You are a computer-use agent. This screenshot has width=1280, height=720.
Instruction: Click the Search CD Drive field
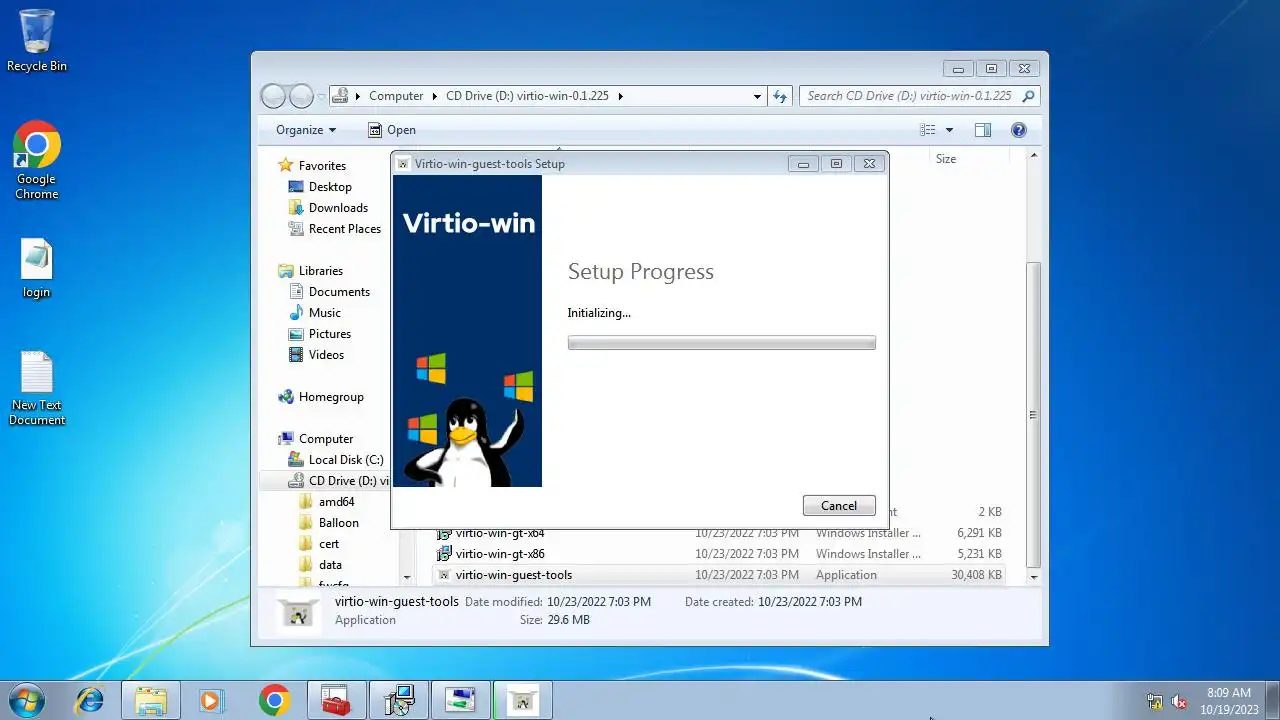[x=919, y=96]
